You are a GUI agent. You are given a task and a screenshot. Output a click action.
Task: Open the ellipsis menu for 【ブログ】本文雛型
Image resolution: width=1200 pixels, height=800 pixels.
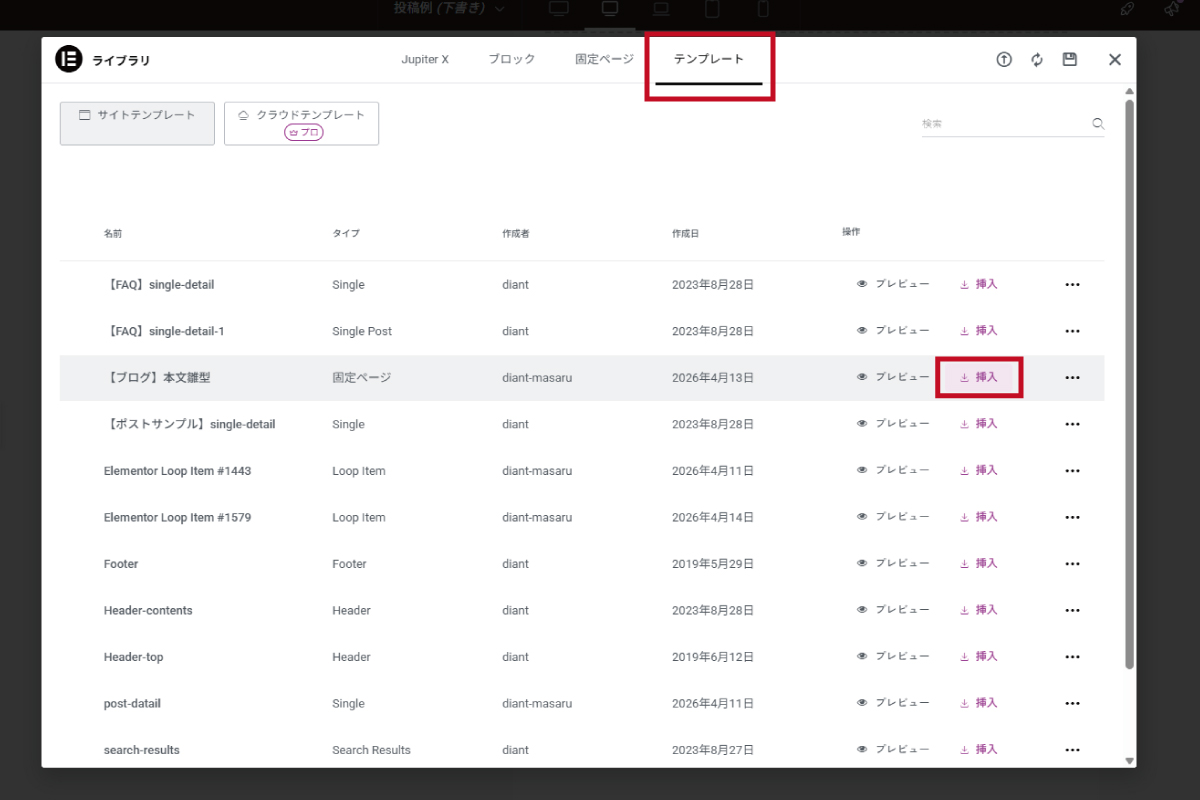pos(1072,378)
